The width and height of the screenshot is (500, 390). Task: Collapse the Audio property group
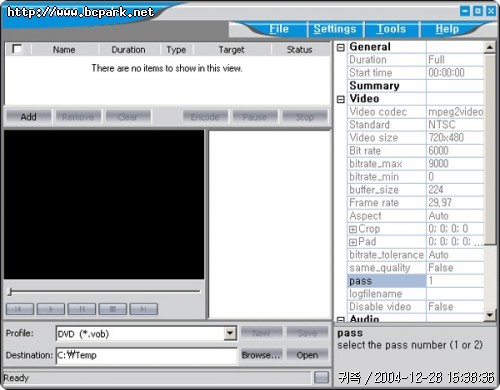[x=340, y=319]
